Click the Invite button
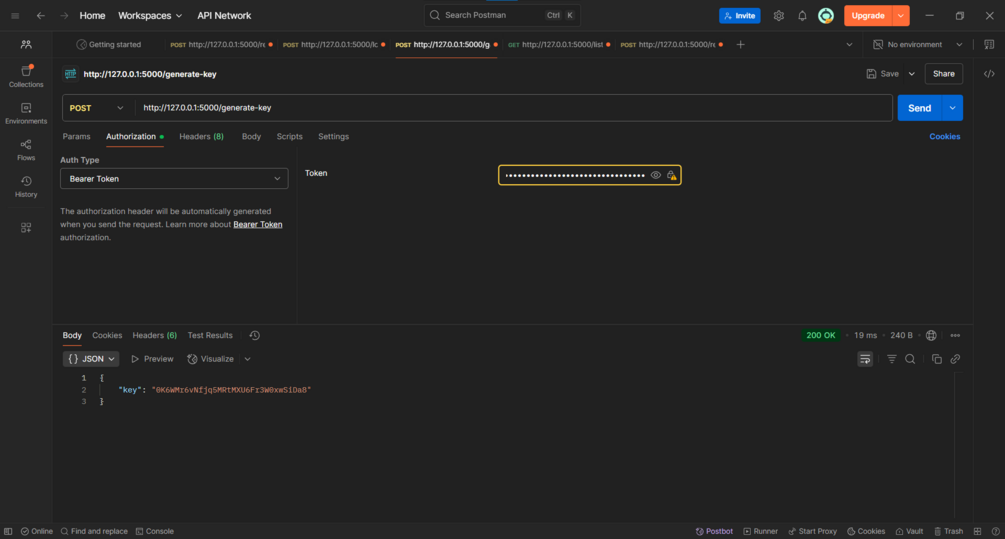This screenshot has width=1005, height=539. [x=740, y=15]
